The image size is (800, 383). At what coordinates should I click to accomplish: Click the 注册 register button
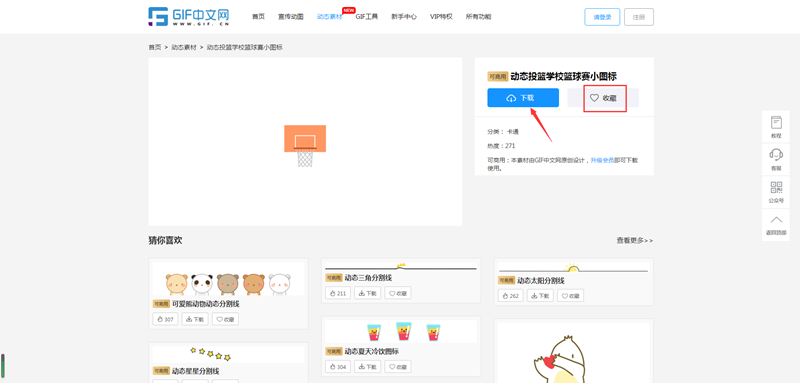(x=639, y=17)
